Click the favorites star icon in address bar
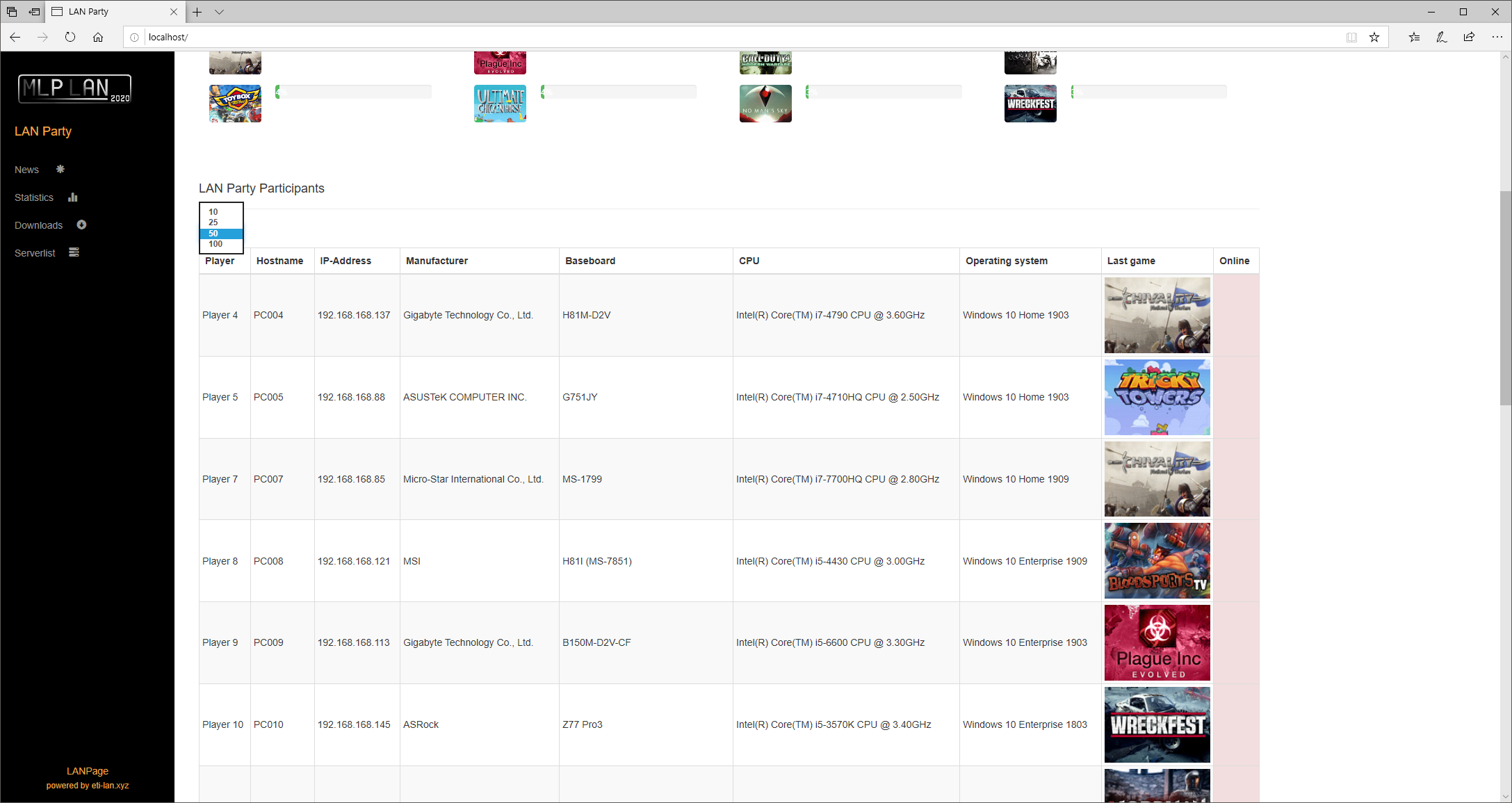This screenshot has width=1512, height=803. click(x=1374, y=37)
